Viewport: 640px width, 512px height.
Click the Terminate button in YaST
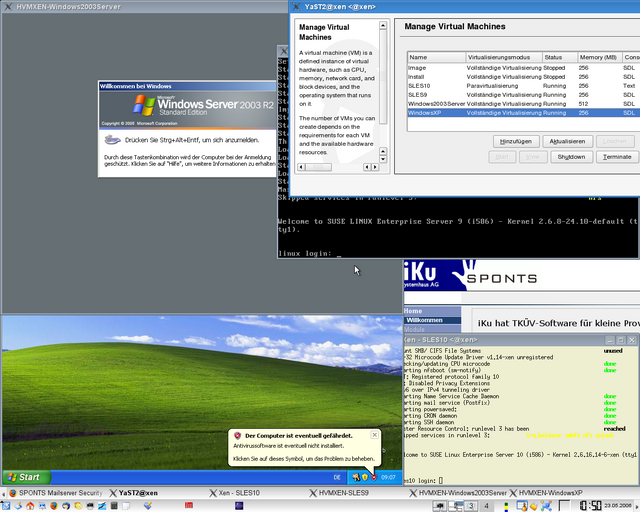point(617,157)
